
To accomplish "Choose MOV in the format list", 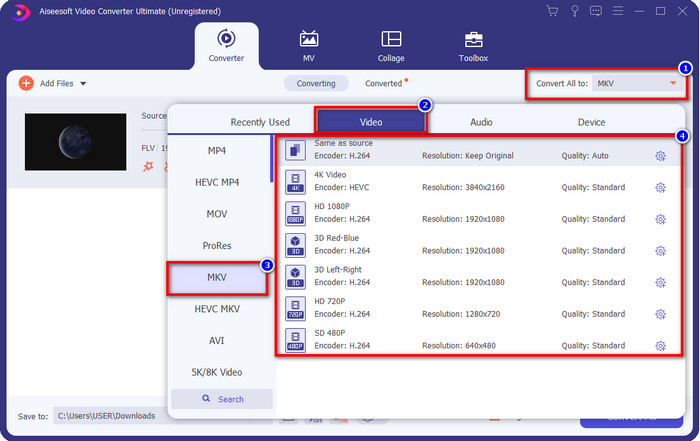I will tap(217, 214).
